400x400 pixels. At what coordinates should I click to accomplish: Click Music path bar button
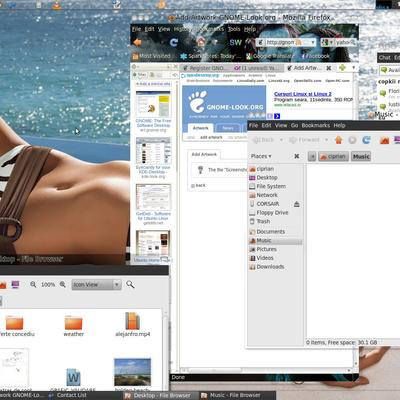coord(361,156)
